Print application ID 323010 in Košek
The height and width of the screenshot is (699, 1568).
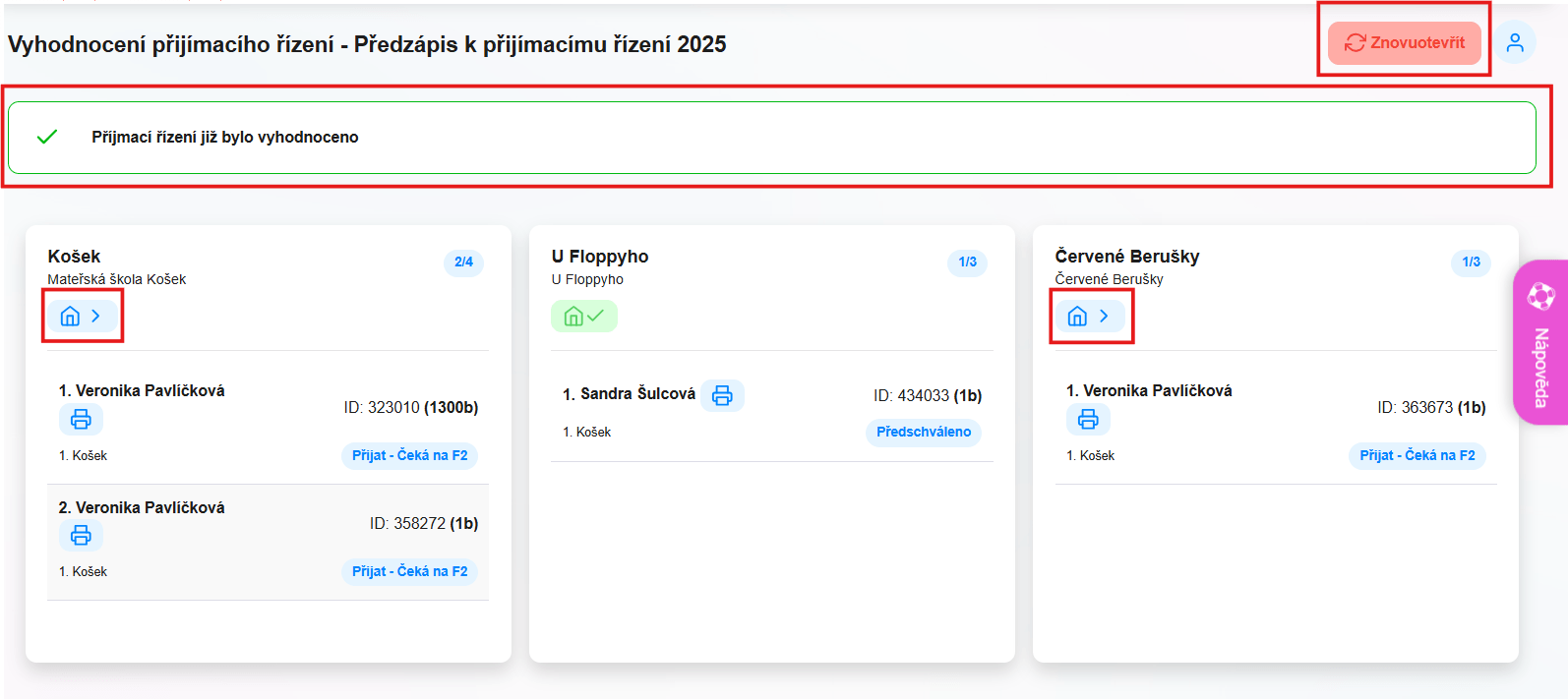pos(81,420)
